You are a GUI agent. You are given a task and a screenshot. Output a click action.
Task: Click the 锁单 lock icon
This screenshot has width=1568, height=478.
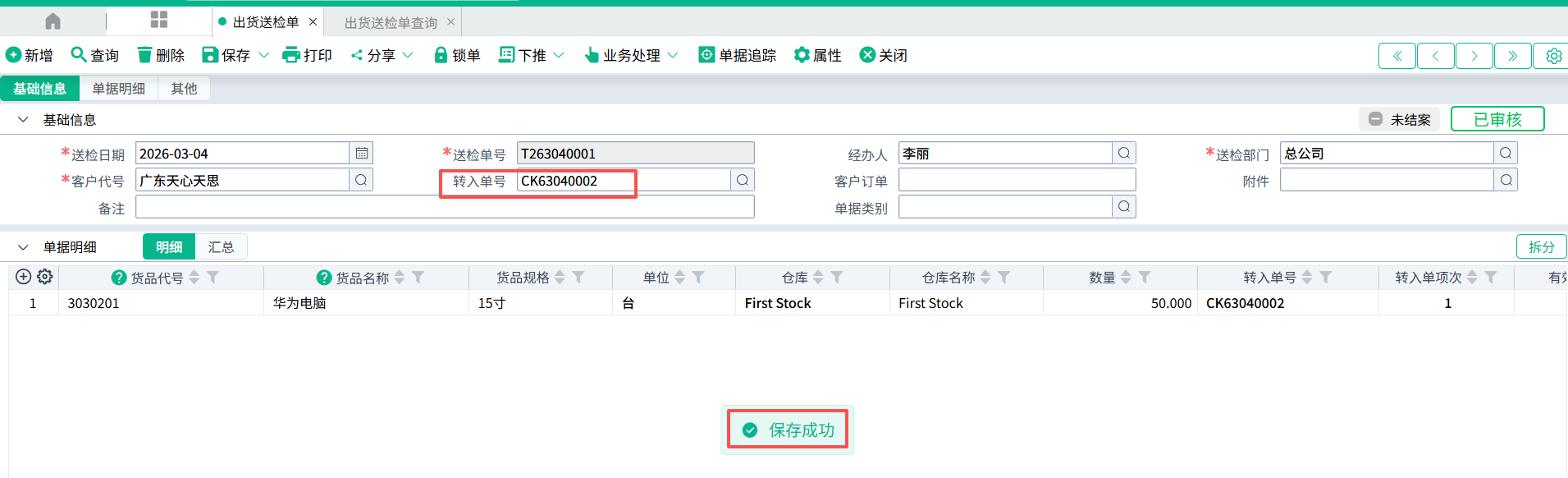(441, 55)
